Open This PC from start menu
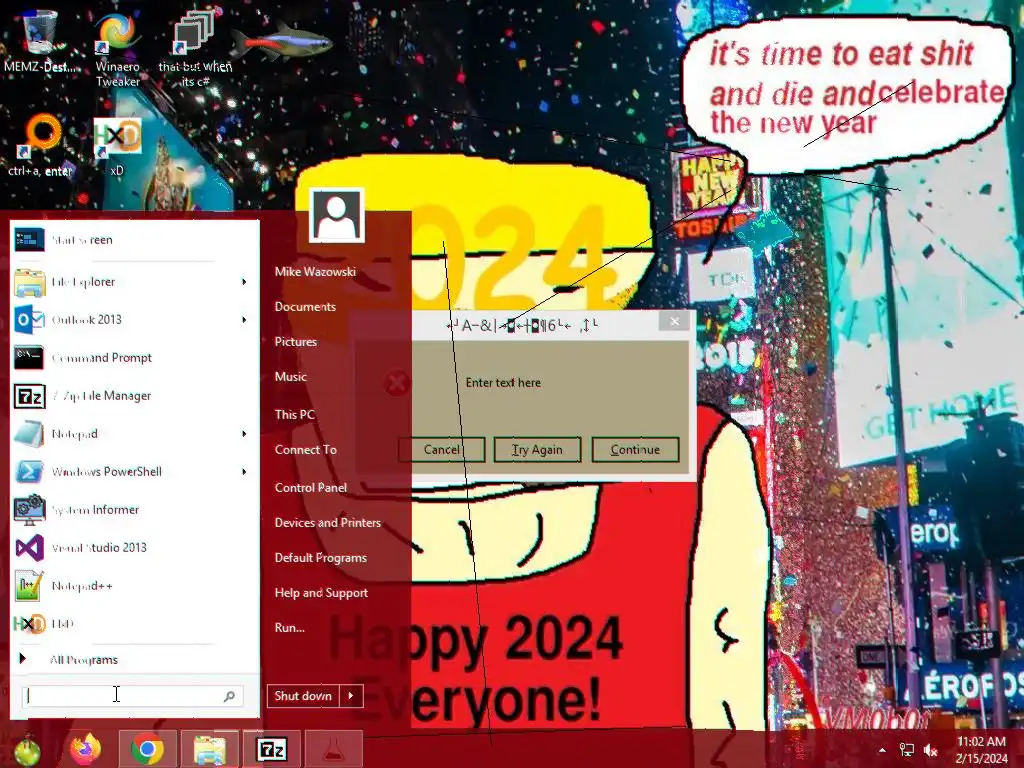Image resolution: width=1024 pixels, height=768 pixels. click(x=295, y=415)
